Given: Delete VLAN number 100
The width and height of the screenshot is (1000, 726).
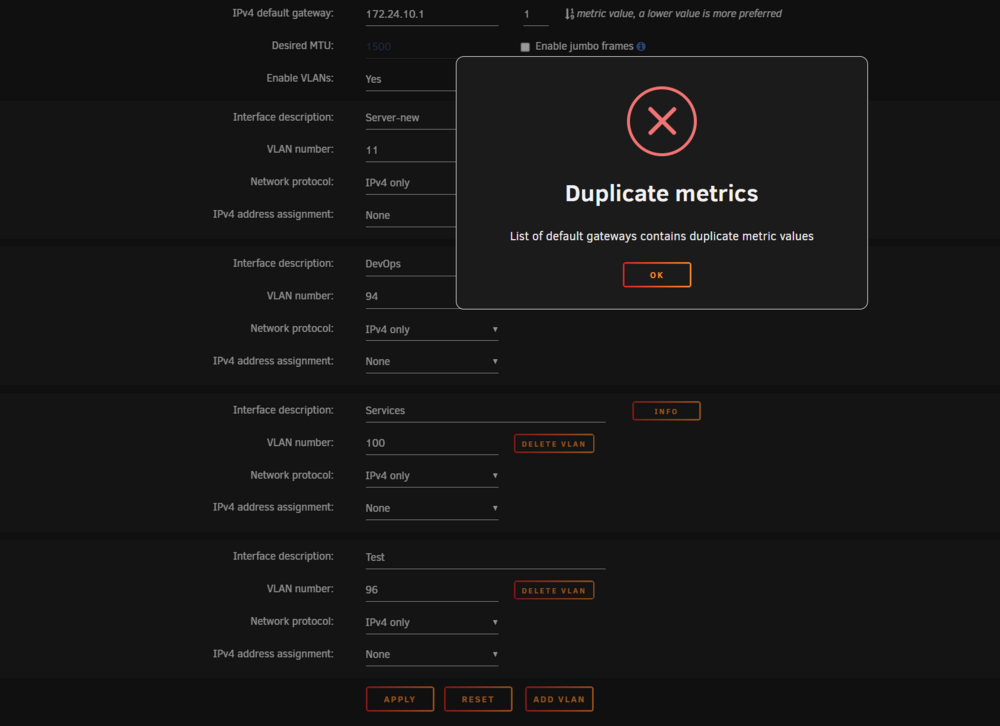Looking at the screenshot, I should click(x=554, y=443).
